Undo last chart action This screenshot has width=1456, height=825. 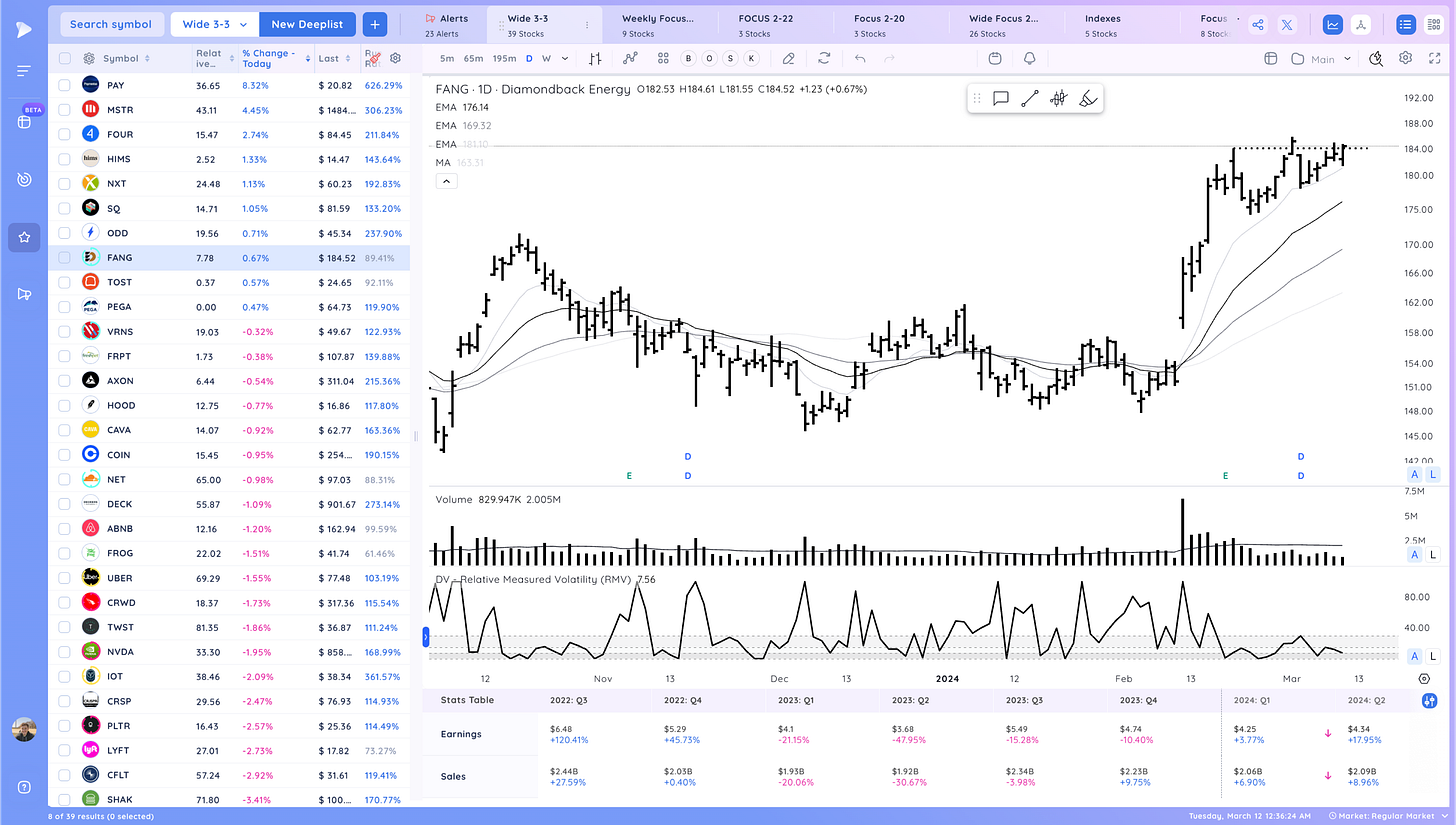860,59
